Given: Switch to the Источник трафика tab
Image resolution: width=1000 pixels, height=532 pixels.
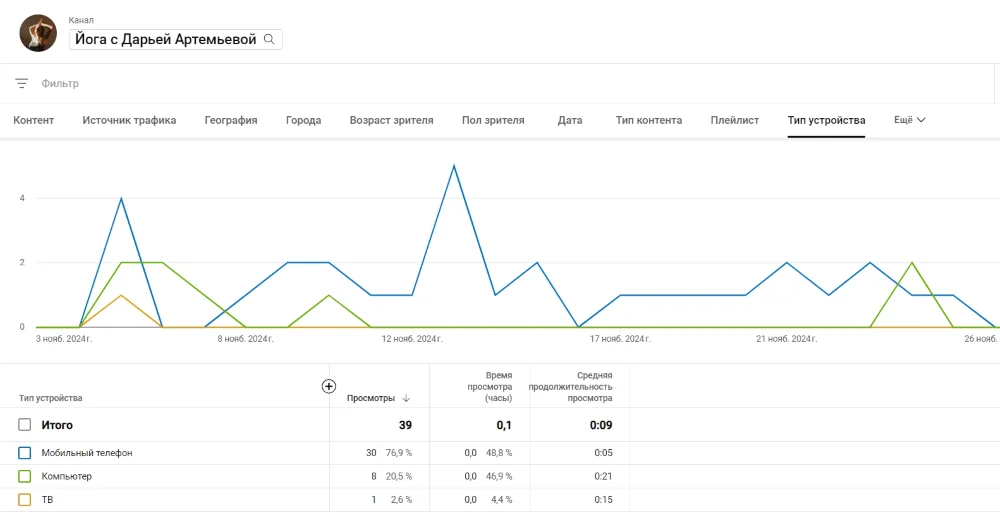Looking at the screenshot, I should click(x=129, y=120).
